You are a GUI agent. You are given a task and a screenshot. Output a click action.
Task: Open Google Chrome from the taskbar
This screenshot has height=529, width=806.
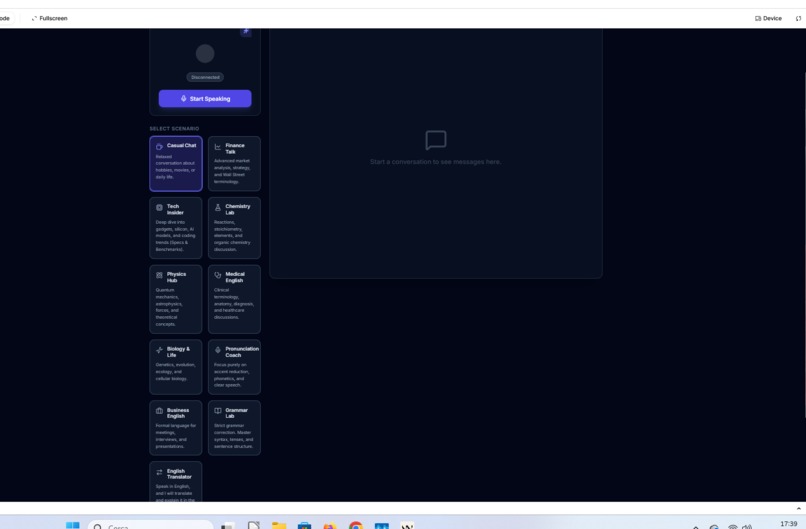(356, 526)
